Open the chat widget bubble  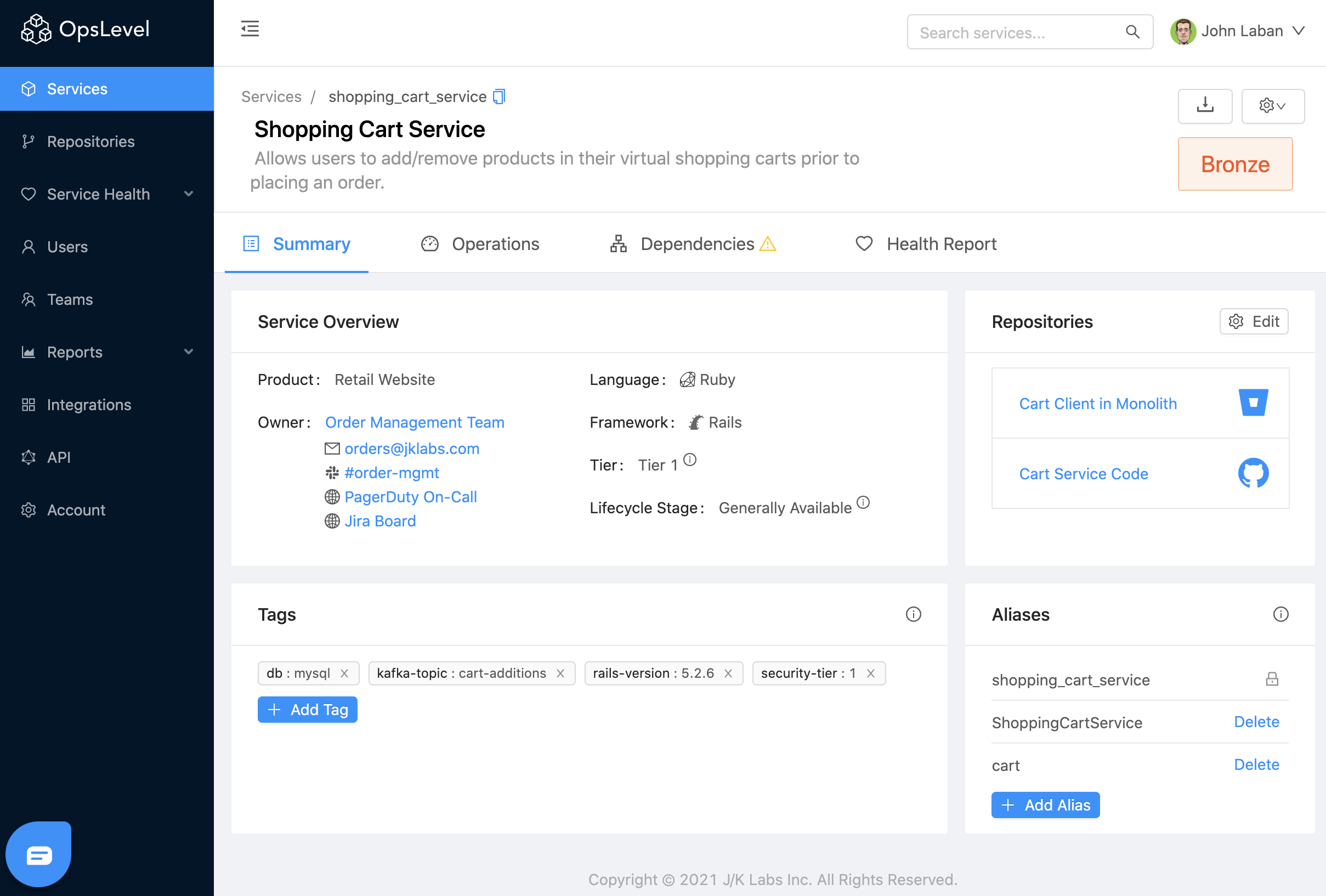[39, 854]
